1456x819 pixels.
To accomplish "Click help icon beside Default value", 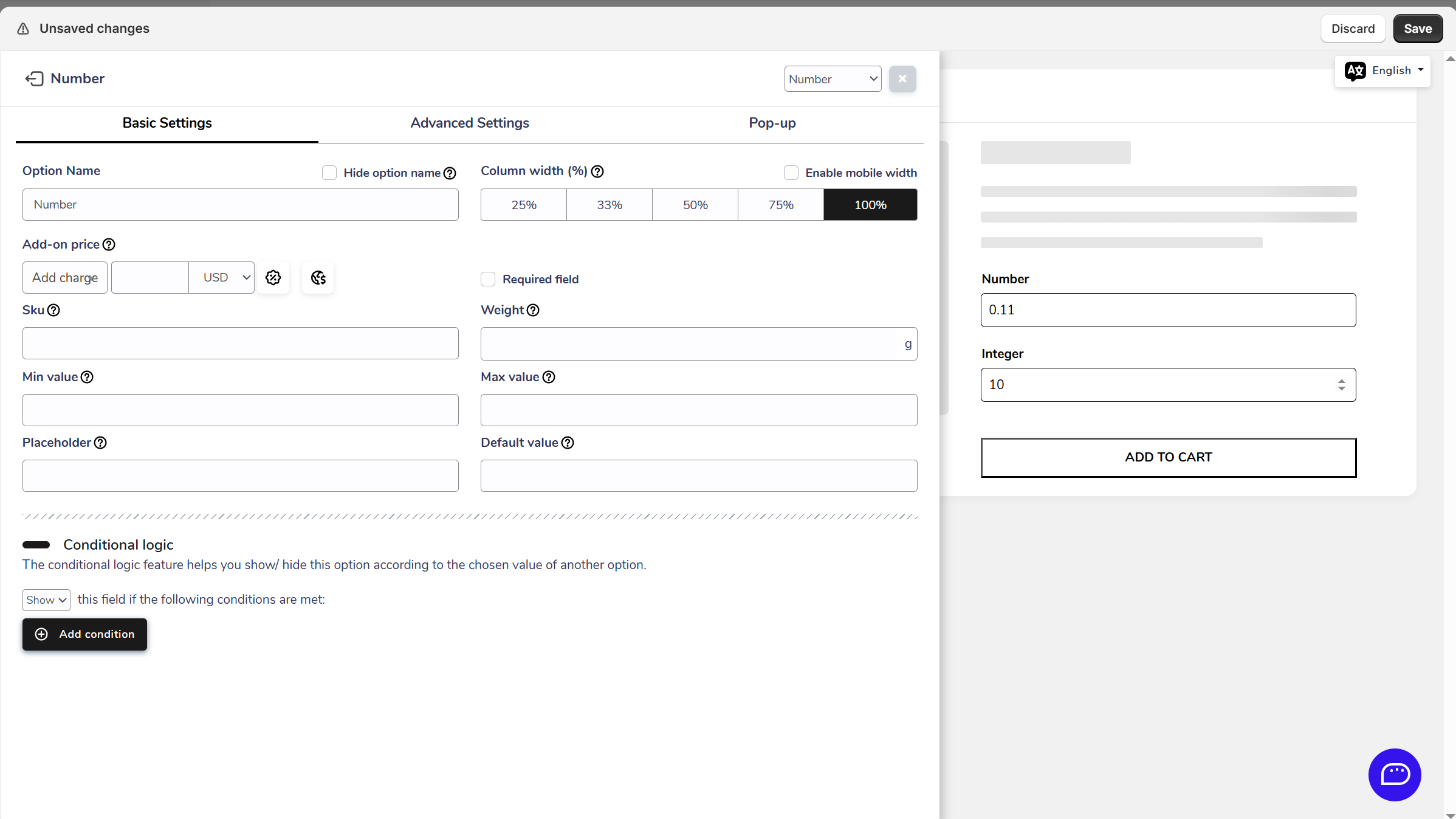I will pyautogui.click(x=568, y=443).
